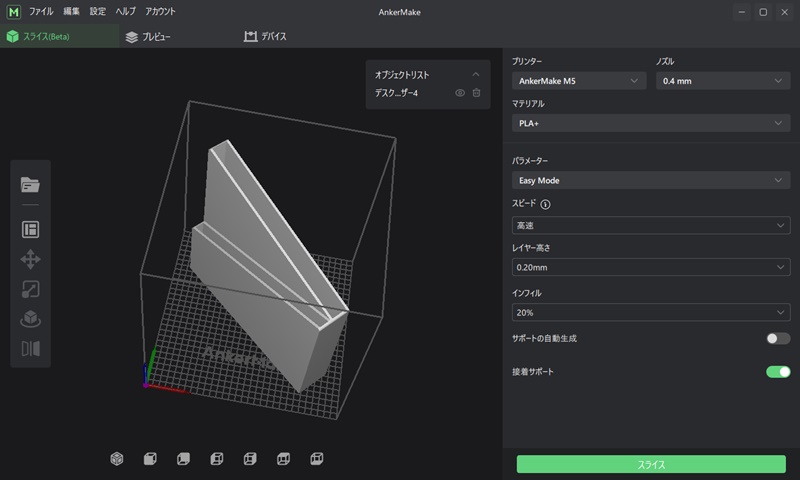Open the Easy Mode parameter dropdown
Screen dimensions: 800x480
(651, 180)
